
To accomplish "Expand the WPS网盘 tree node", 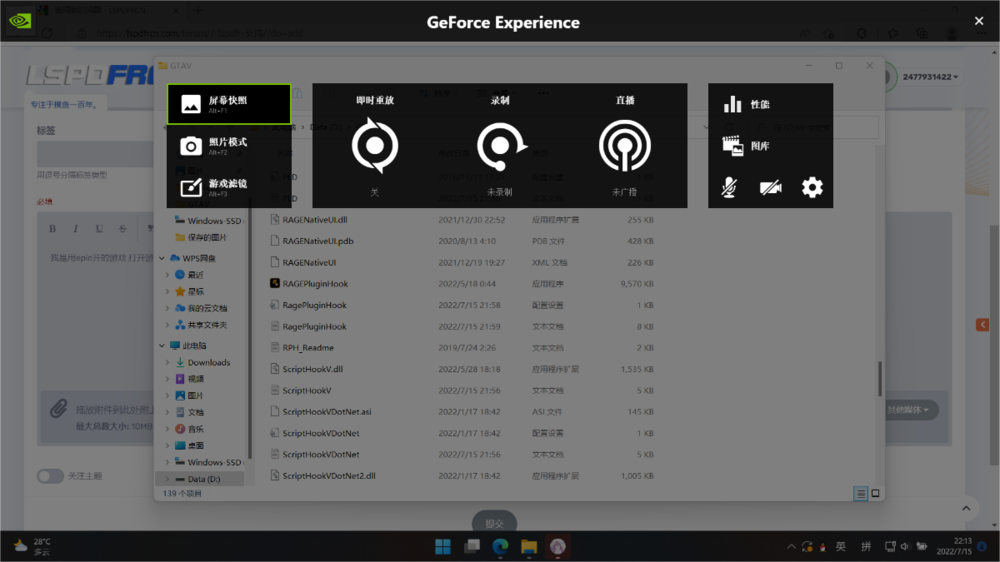I will [162, 258].
